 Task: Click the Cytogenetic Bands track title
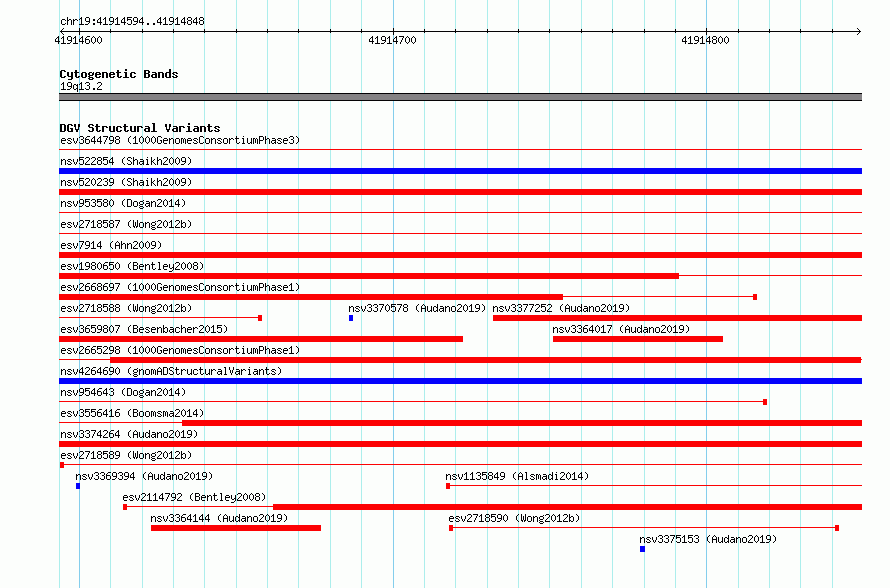point(119,74)
